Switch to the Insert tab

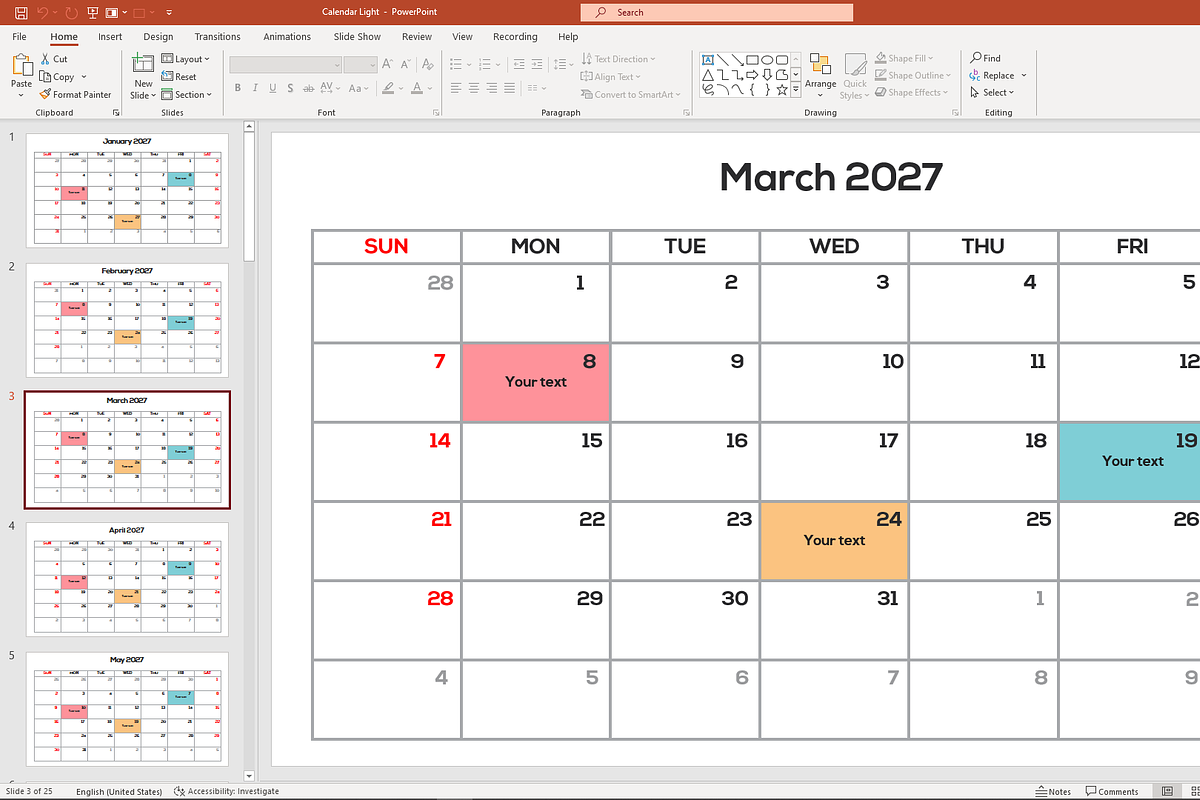[x=110, y=37]
